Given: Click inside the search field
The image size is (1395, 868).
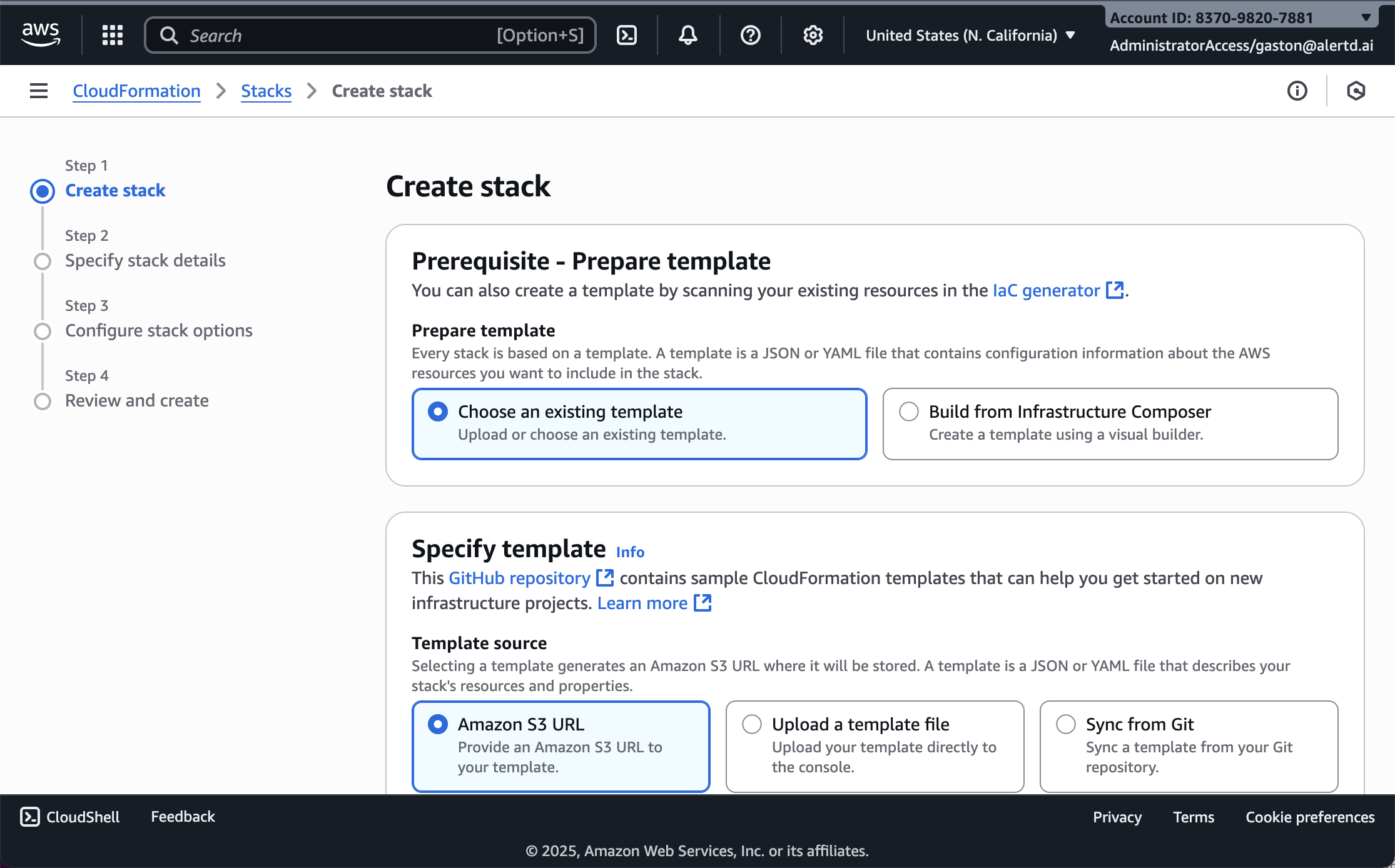Looking at the screenshot, I should tap(369, 35).
